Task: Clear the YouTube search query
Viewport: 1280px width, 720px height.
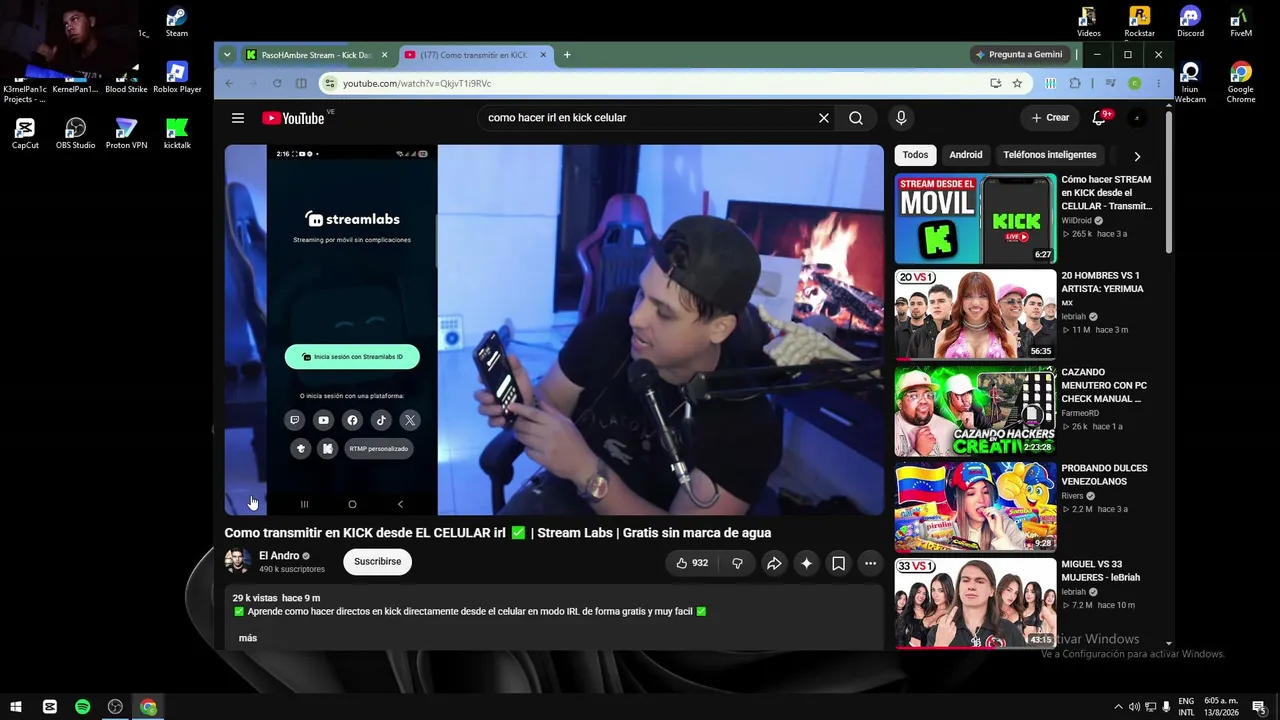Action: pyautogui.click(x=824, y=118)
